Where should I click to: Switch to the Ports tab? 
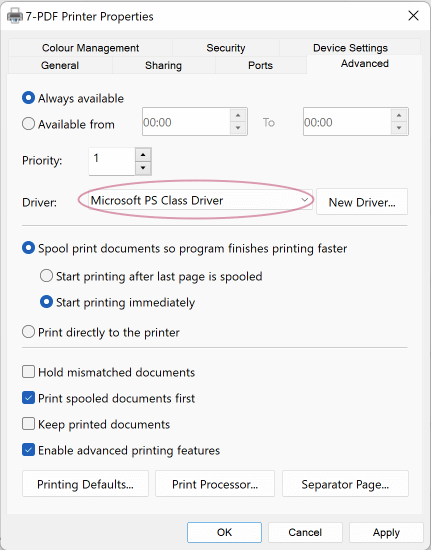tap(260, 65)
